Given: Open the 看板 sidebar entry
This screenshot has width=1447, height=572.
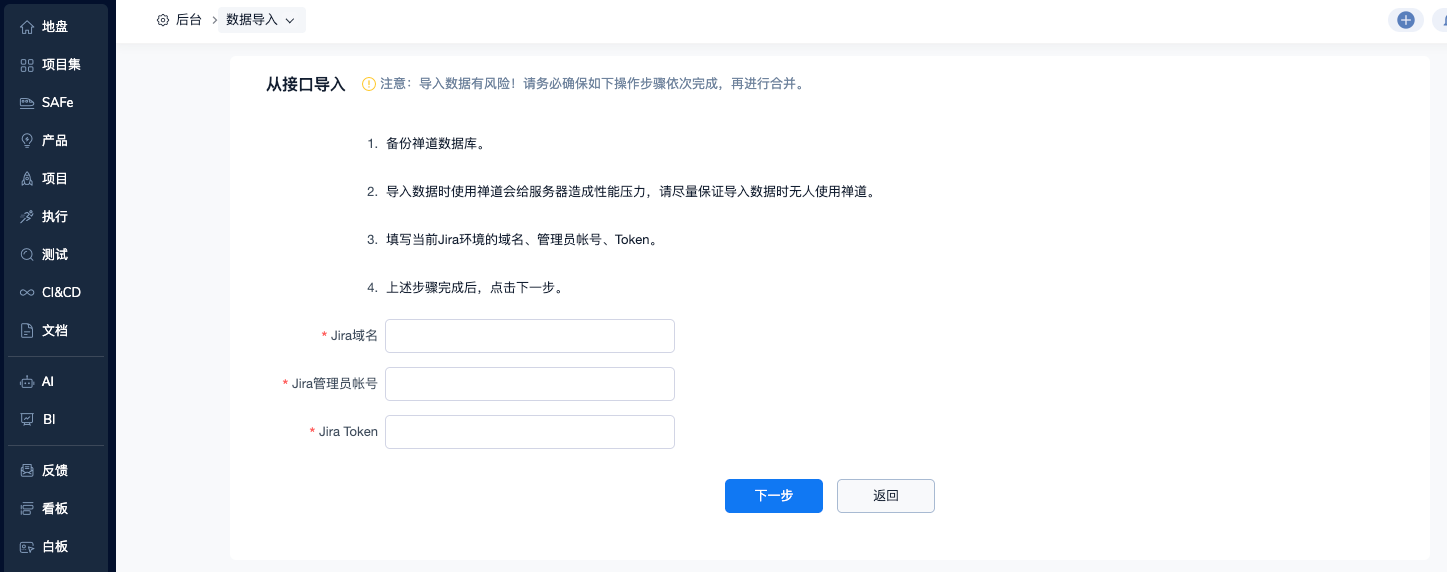Looking at the screenshot, I should point(55,509).
